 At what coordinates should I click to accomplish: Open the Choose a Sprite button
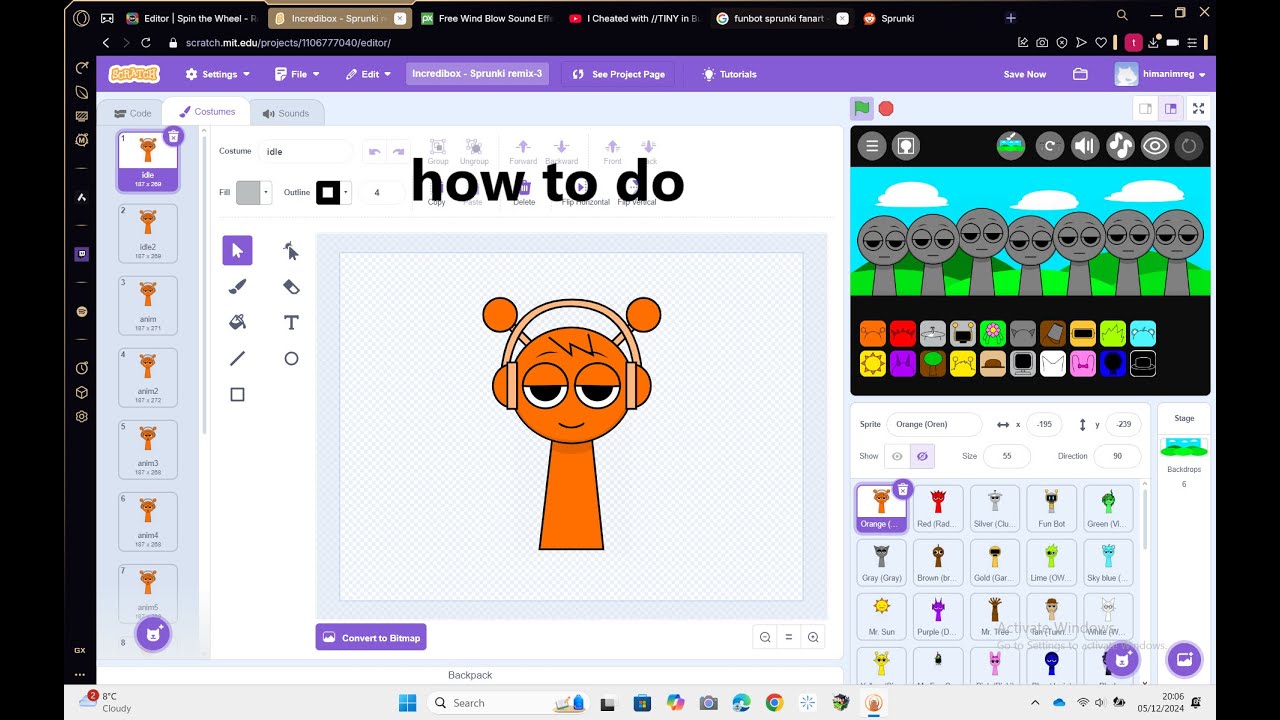click(1121, 659)
